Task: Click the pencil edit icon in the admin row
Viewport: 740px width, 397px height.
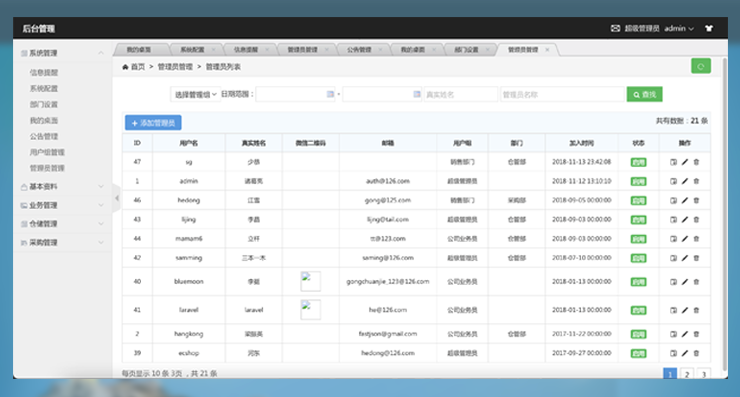Action: 685,181
